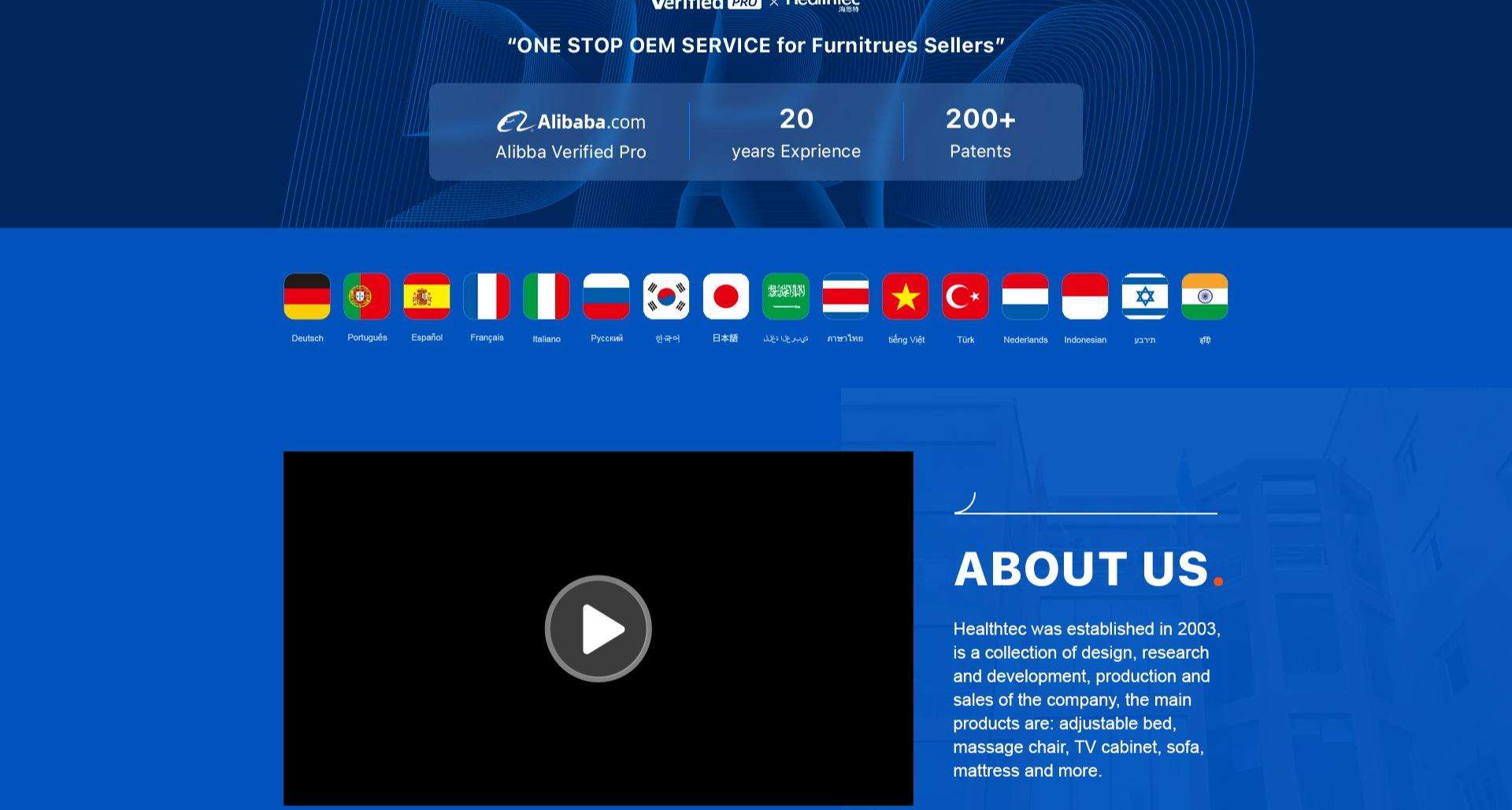Click the "Alibba Verified Pro" text
Viewport: 1512px width, 810px height.
pos(571,152)
